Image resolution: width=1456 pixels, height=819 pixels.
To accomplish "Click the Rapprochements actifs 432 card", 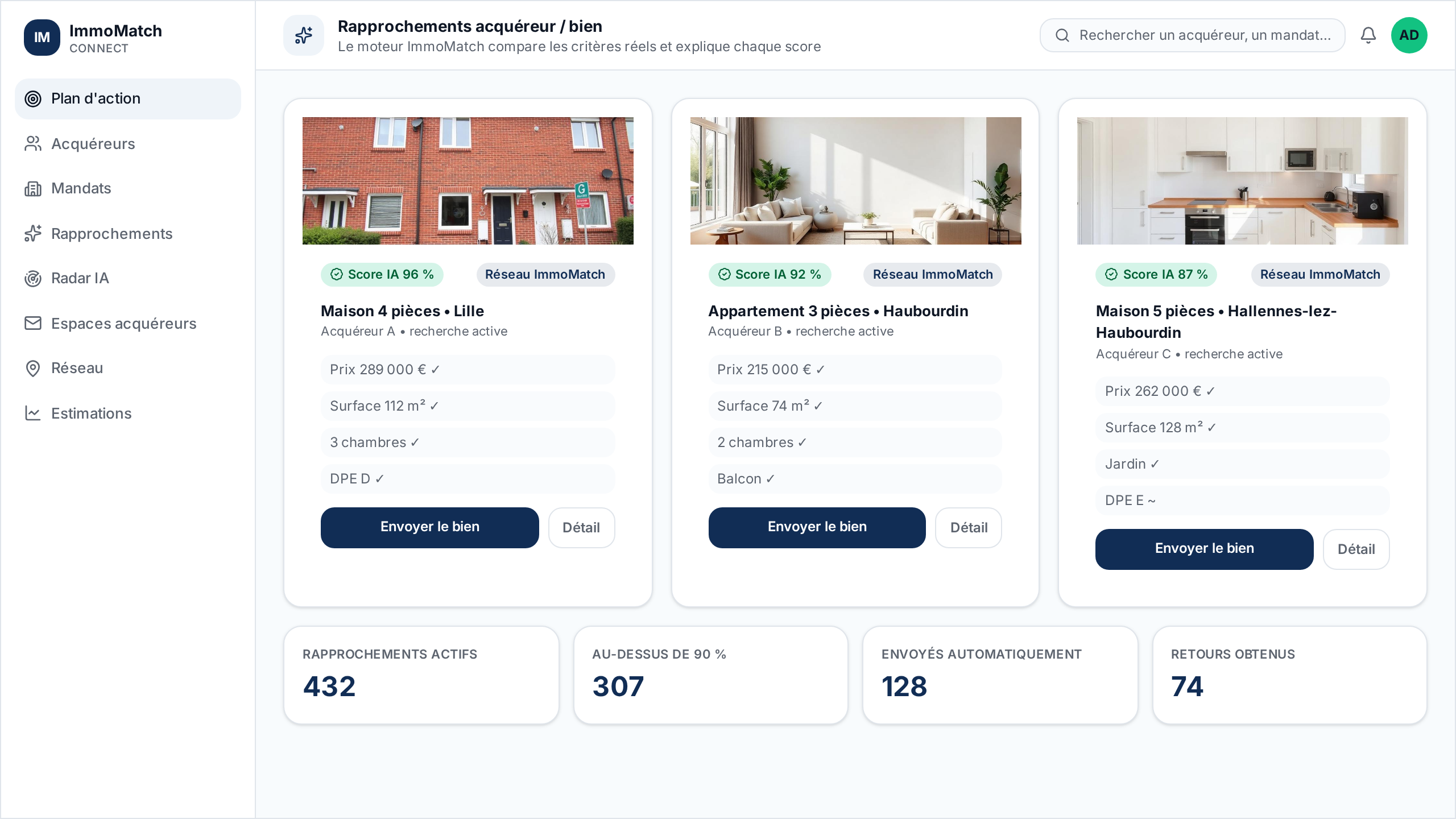I will (x=421, y=675).
